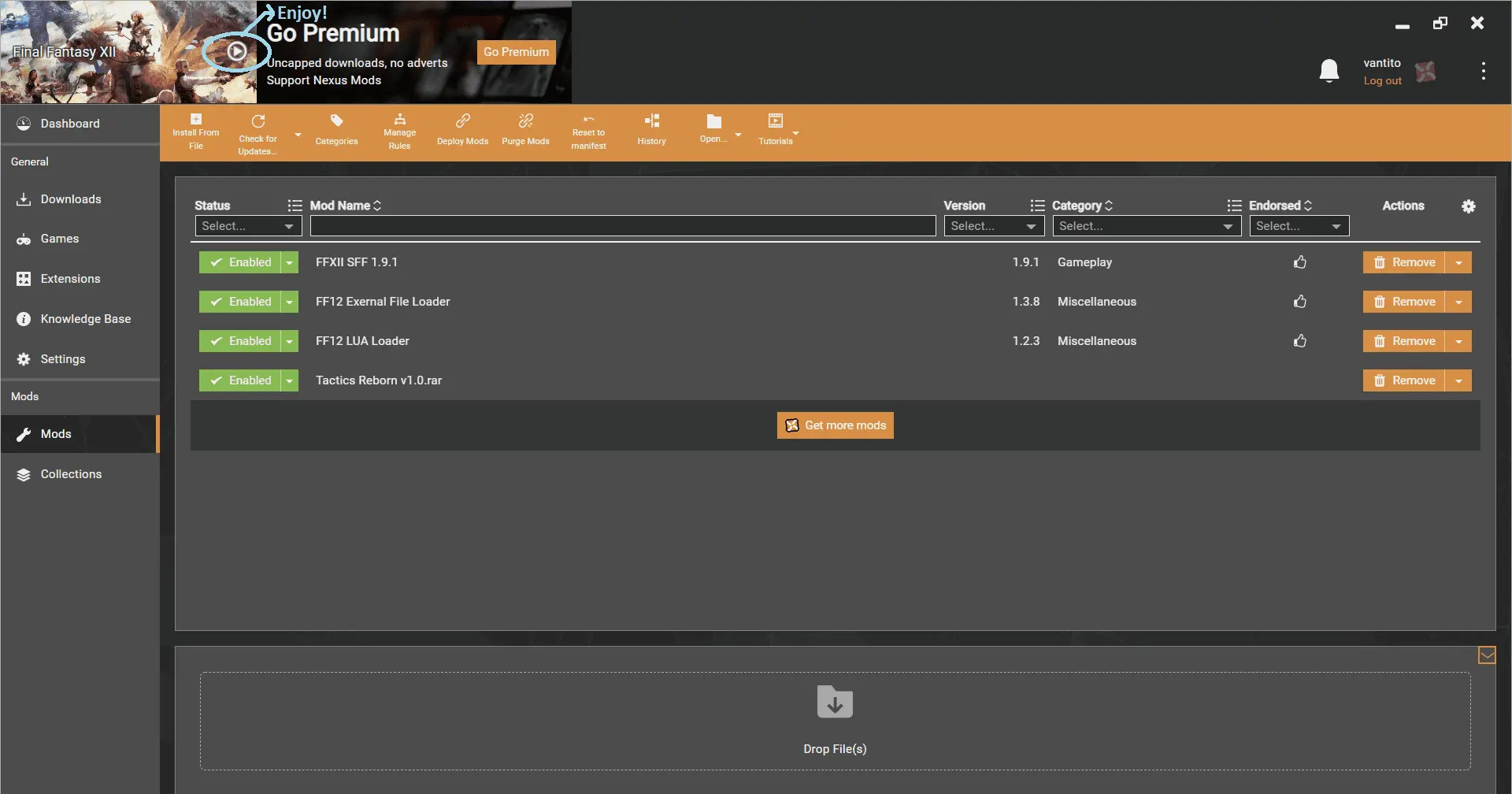Click the game launch play icon
Image resolution: width=1512 pixels, height=794 pixels.
tap(237, 52)
